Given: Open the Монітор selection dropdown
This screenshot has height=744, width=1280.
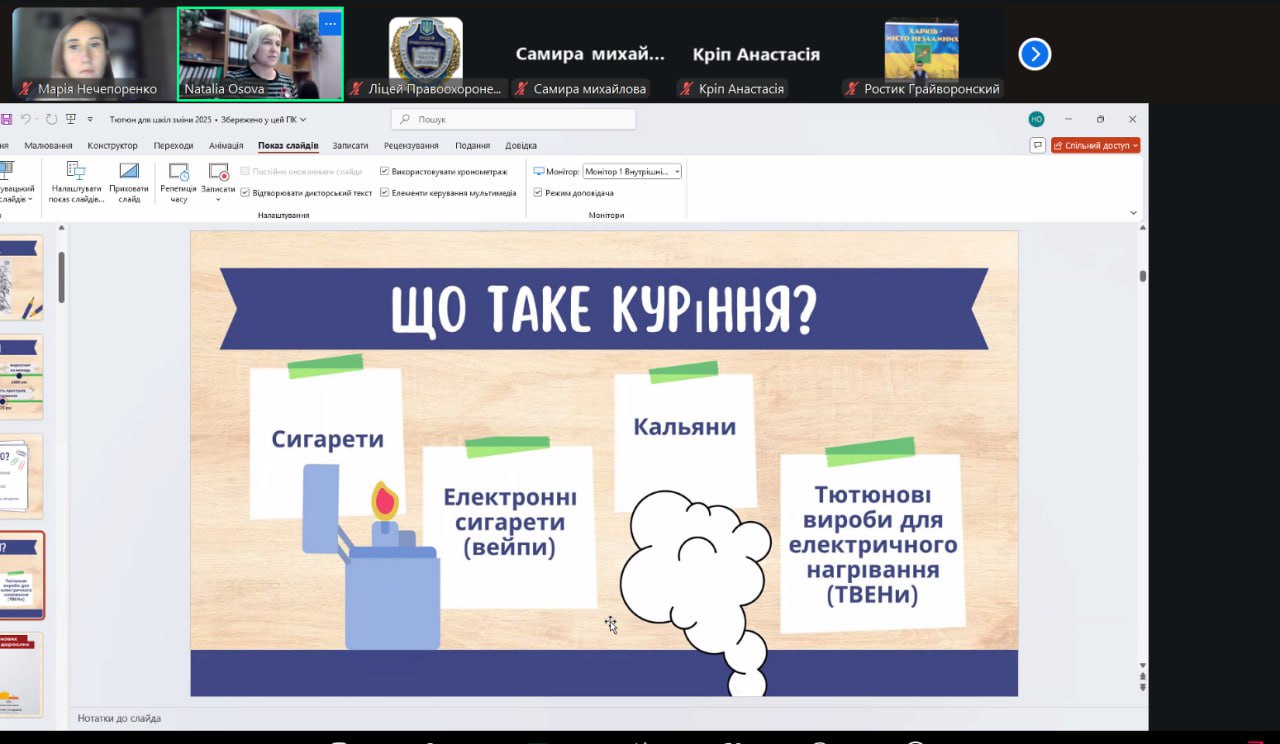Looking at the screenshot, I should [x=632, y=172].
